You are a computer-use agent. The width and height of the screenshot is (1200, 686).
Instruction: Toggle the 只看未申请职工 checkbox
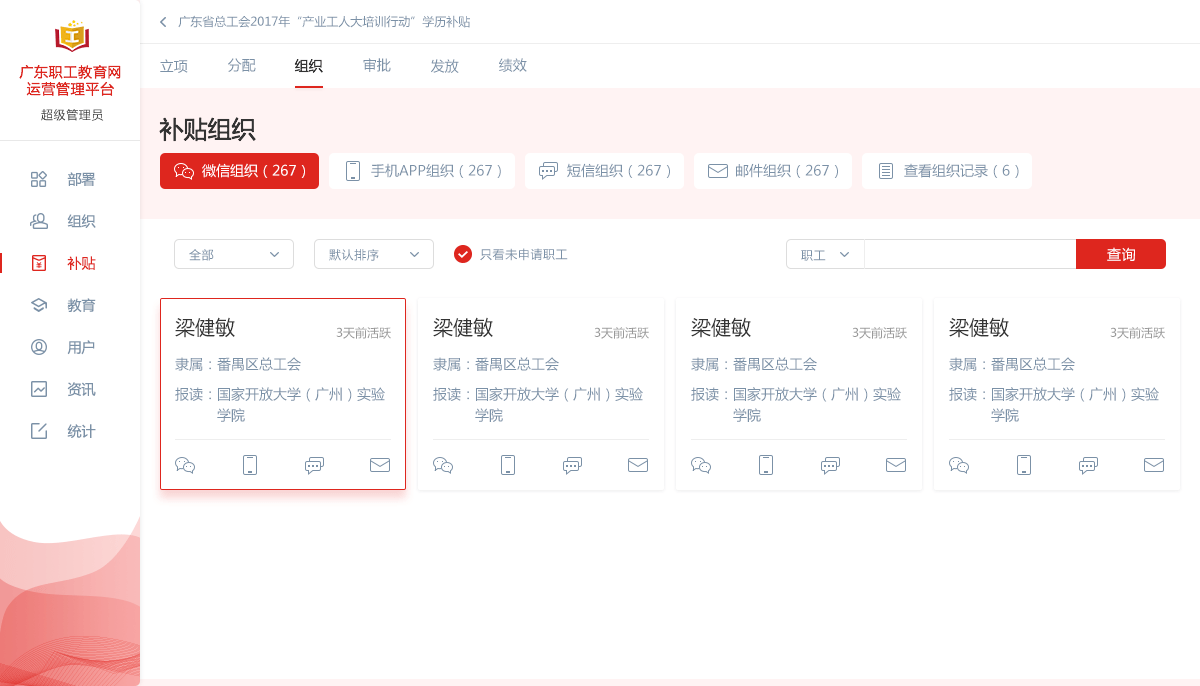click(463, 254)
